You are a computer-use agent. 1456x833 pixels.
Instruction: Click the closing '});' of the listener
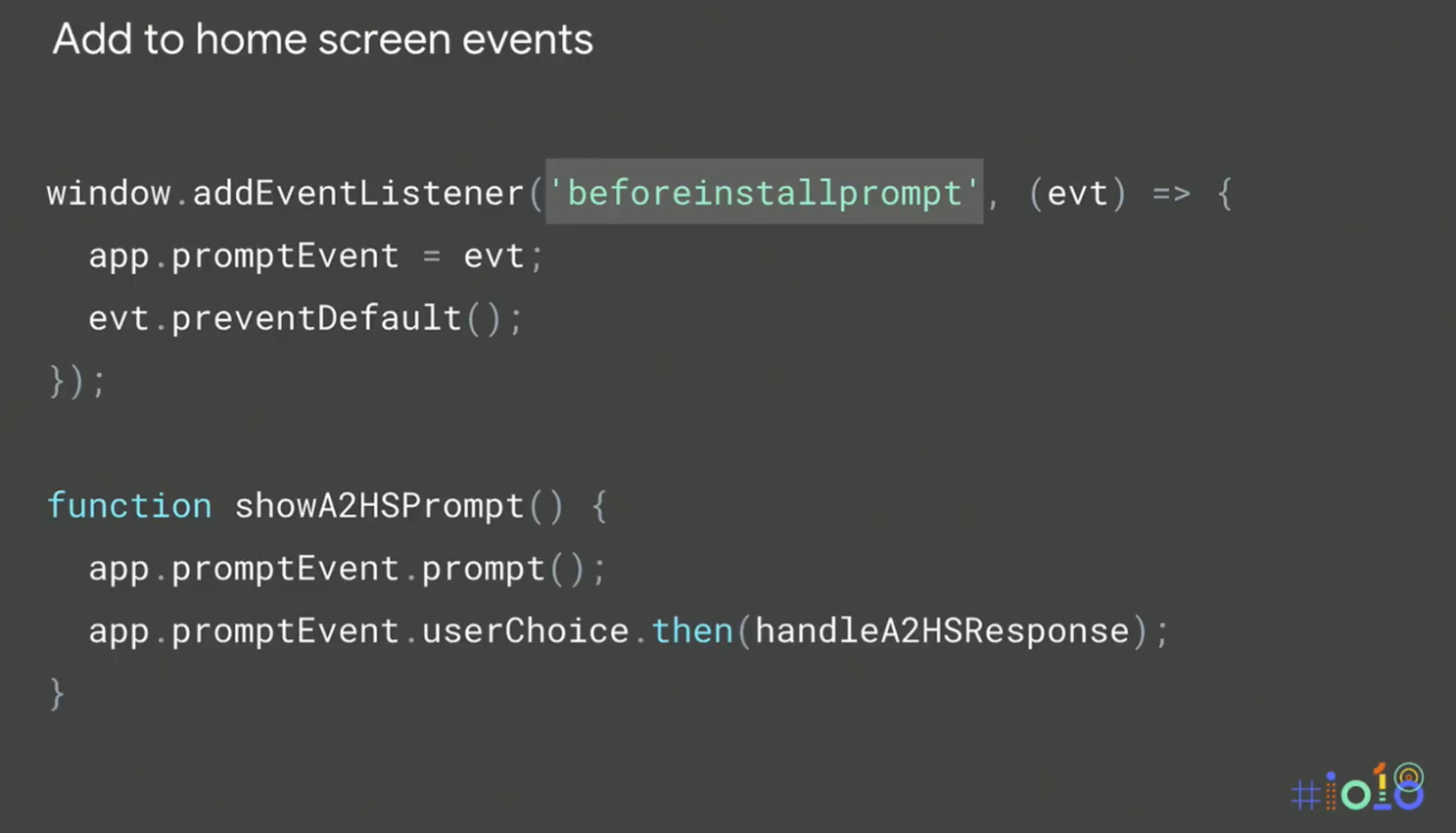click(x=76, y=381)
